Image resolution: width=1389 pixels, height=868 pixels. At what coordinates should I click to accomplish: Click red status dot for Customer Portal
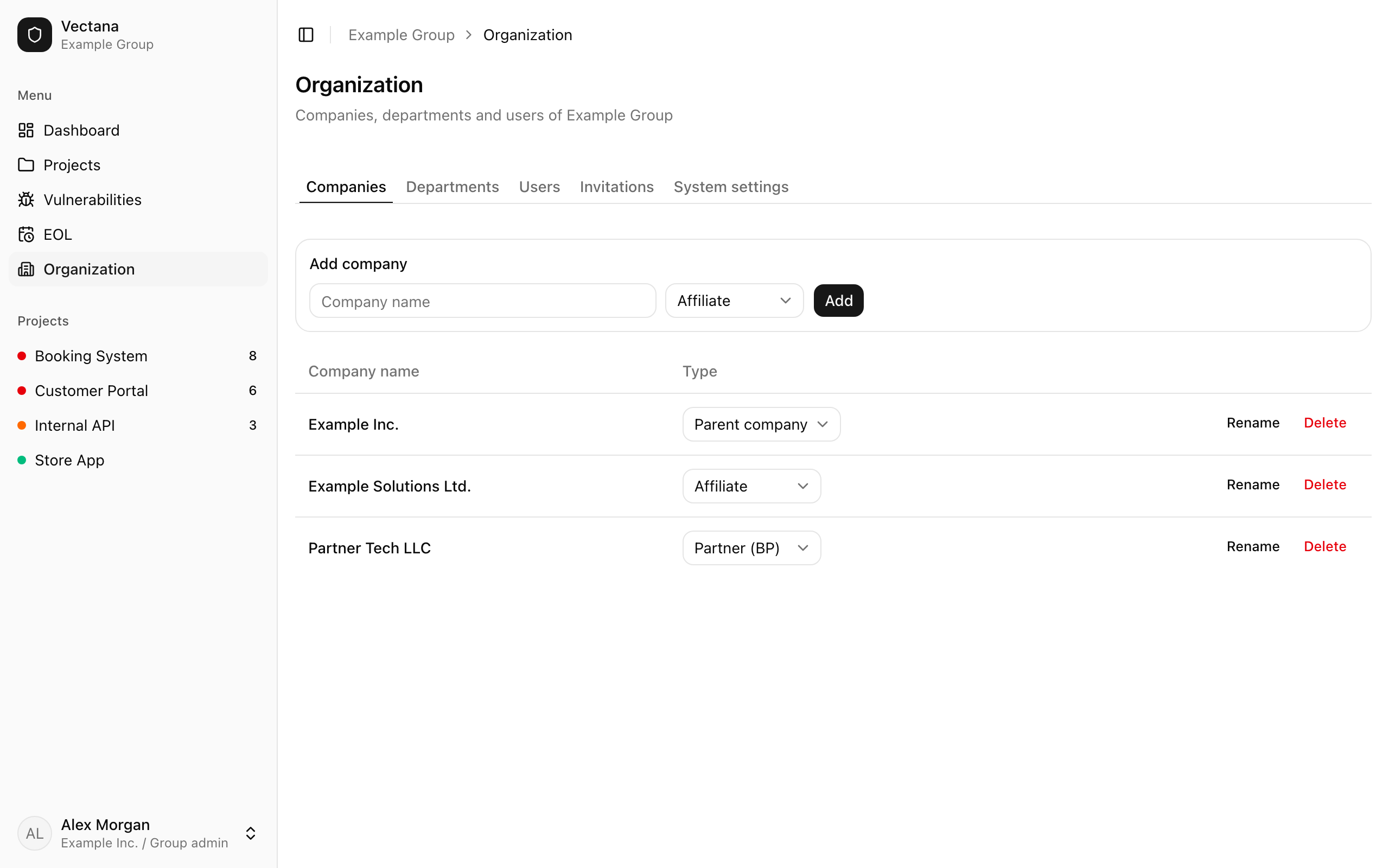coord(22,391)
